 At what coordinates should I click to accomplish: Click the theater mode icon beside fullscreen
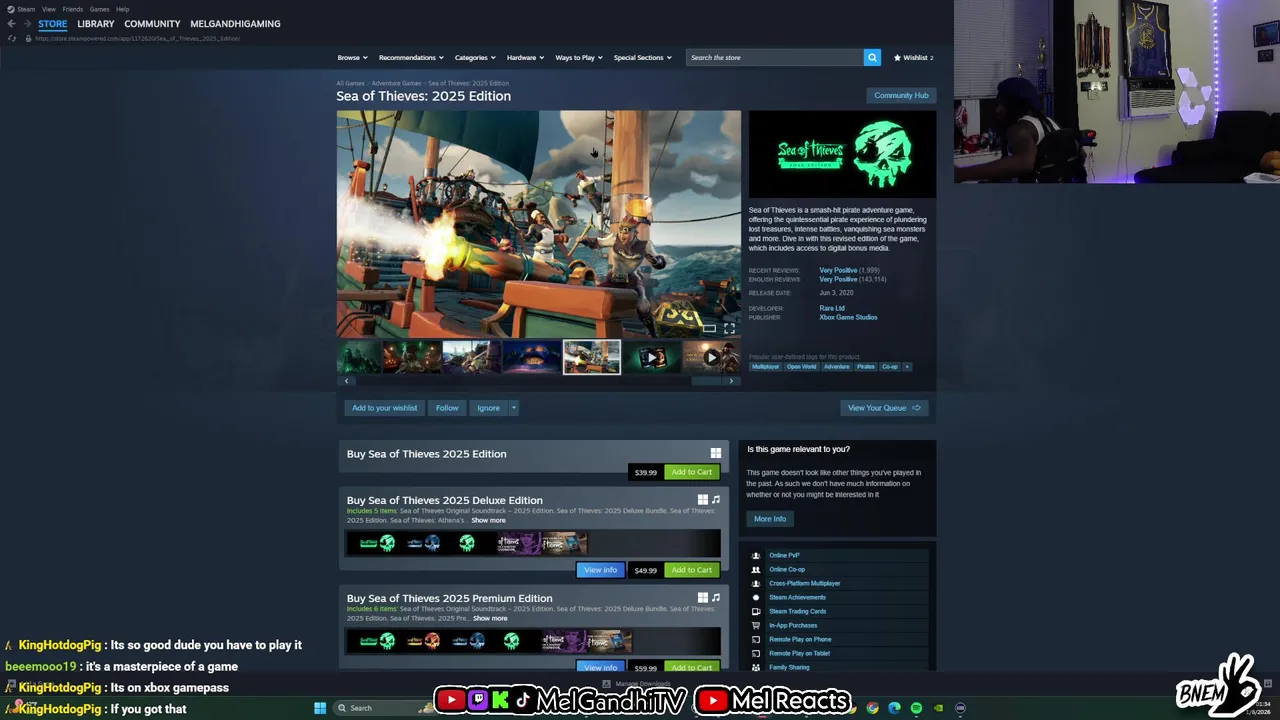tap(709, 328)
